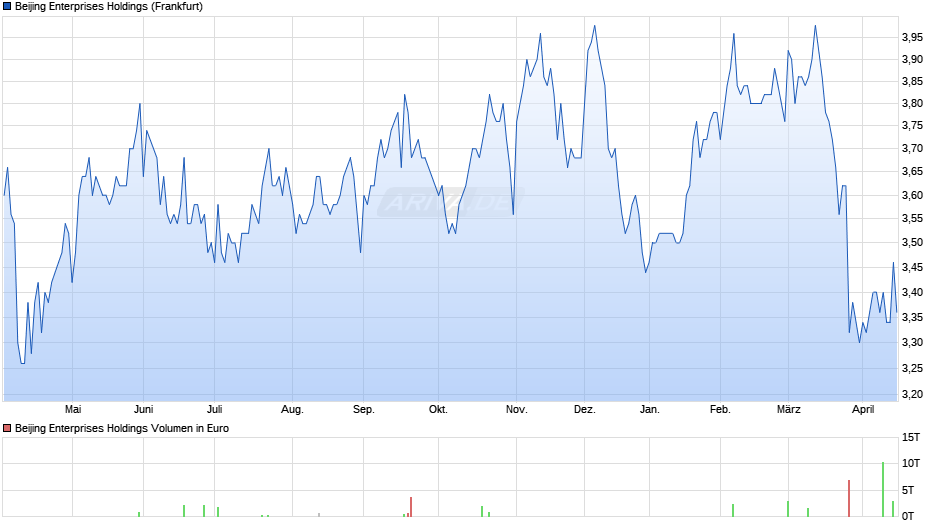
Task: Click the 'Aug.' month label
Action: 293,409
